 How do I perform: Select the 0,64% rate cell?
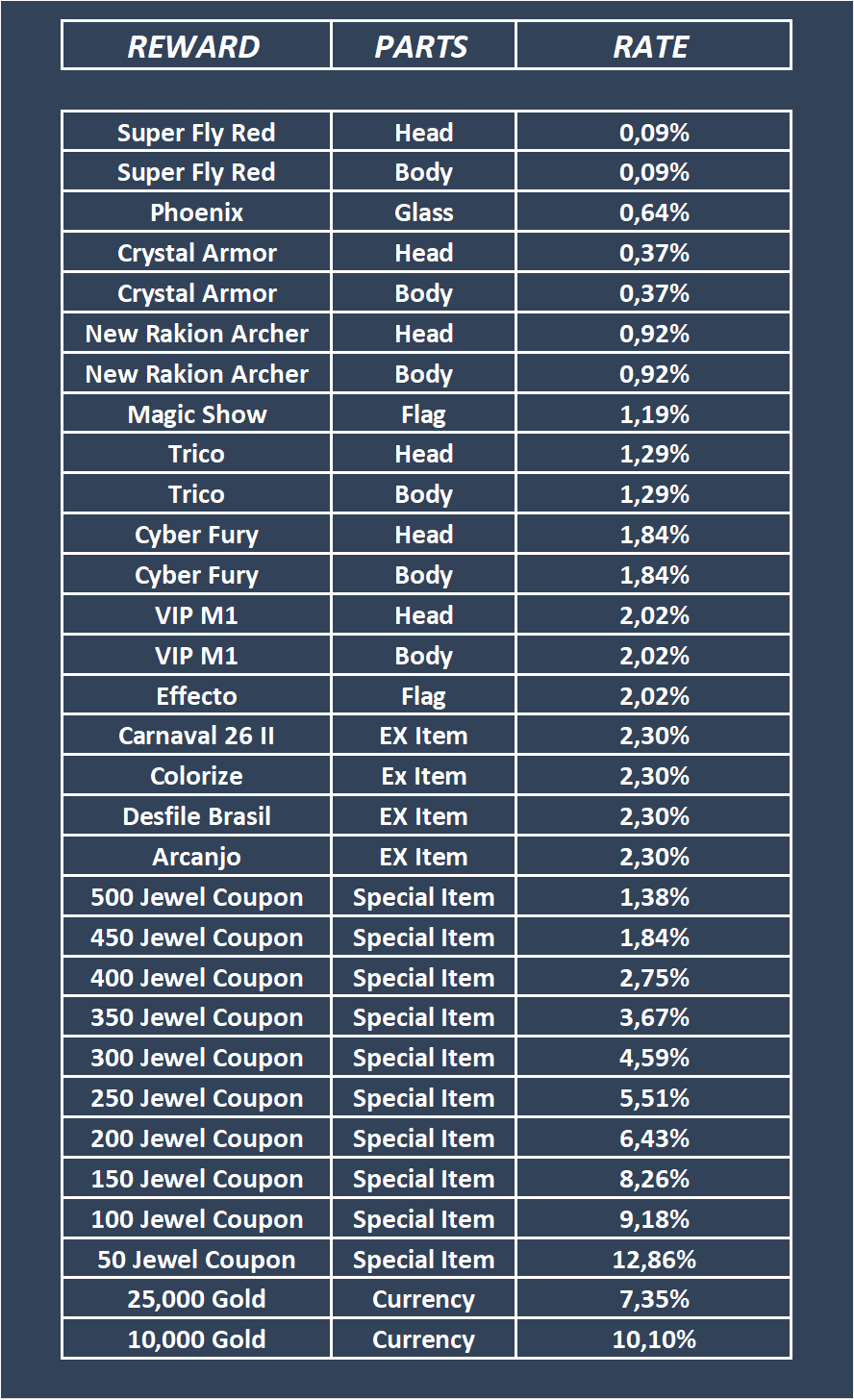(654, 212)
